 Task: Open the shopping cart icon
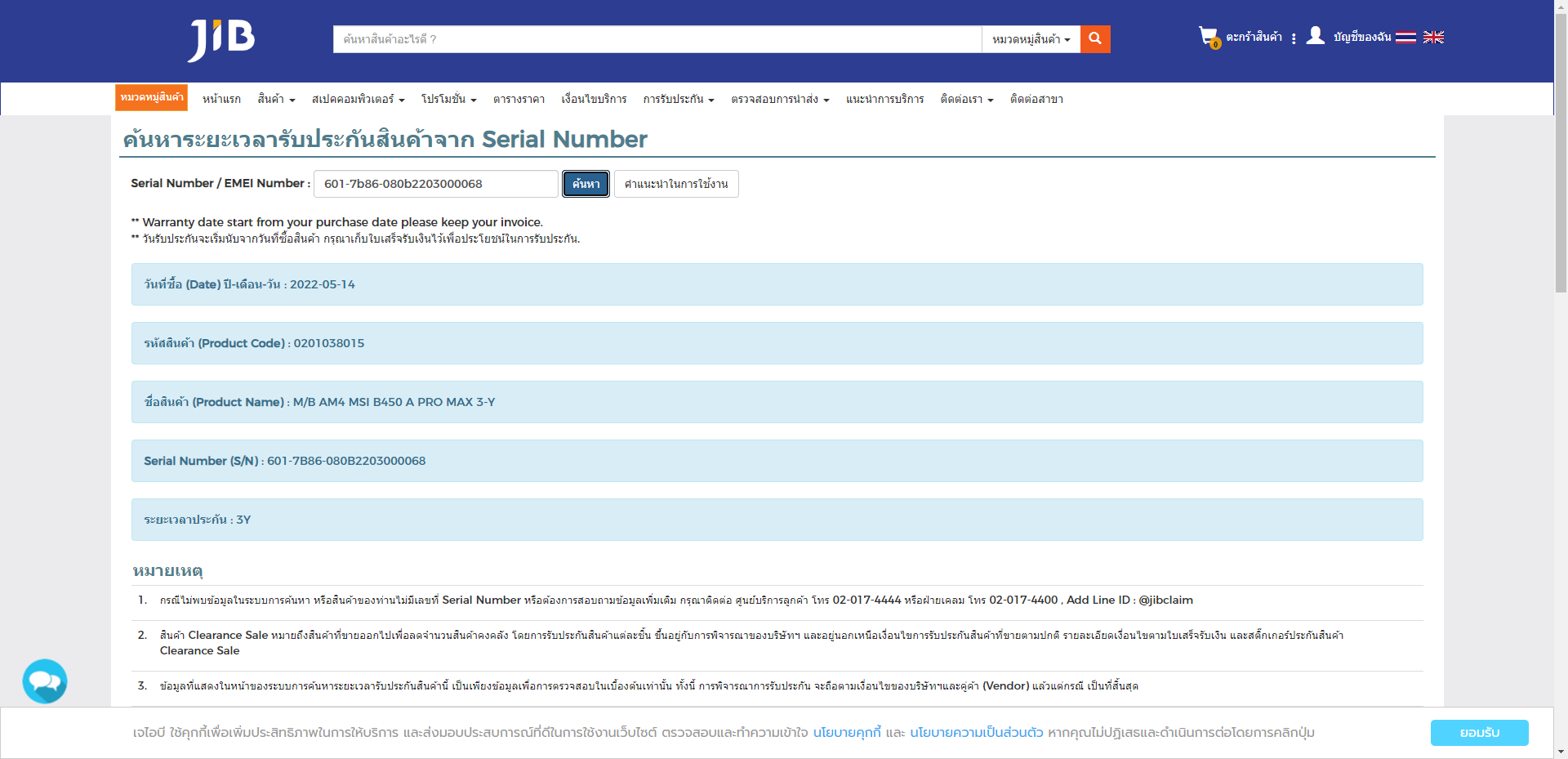[x=1209, y=37]
